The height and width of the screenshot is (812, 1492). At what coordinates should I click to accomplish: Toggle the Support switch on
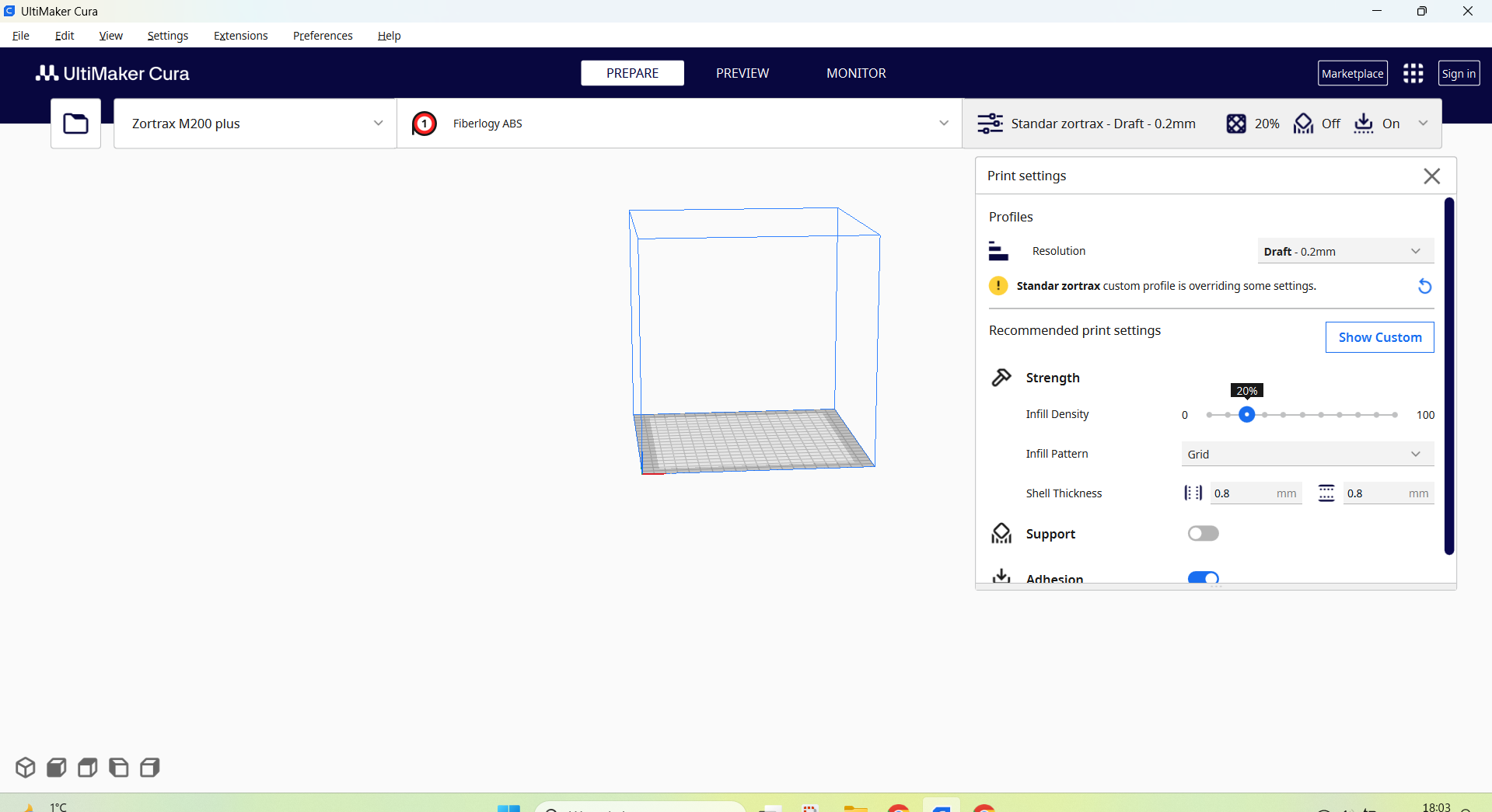click(1203, 534)
